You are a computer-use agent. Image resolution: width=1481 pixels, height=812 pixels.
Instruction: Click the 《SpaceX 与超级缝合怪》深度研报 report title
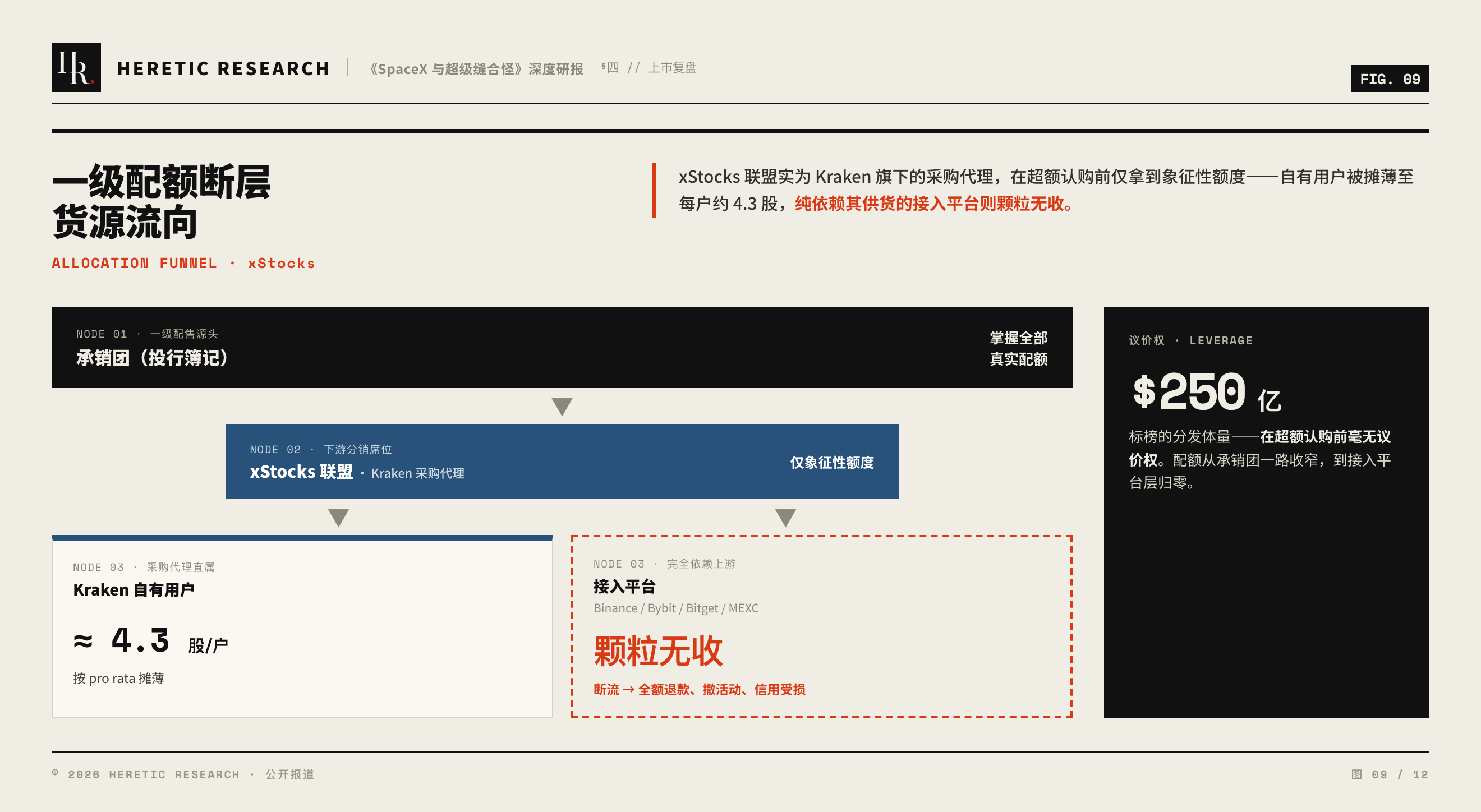(477, 69)
